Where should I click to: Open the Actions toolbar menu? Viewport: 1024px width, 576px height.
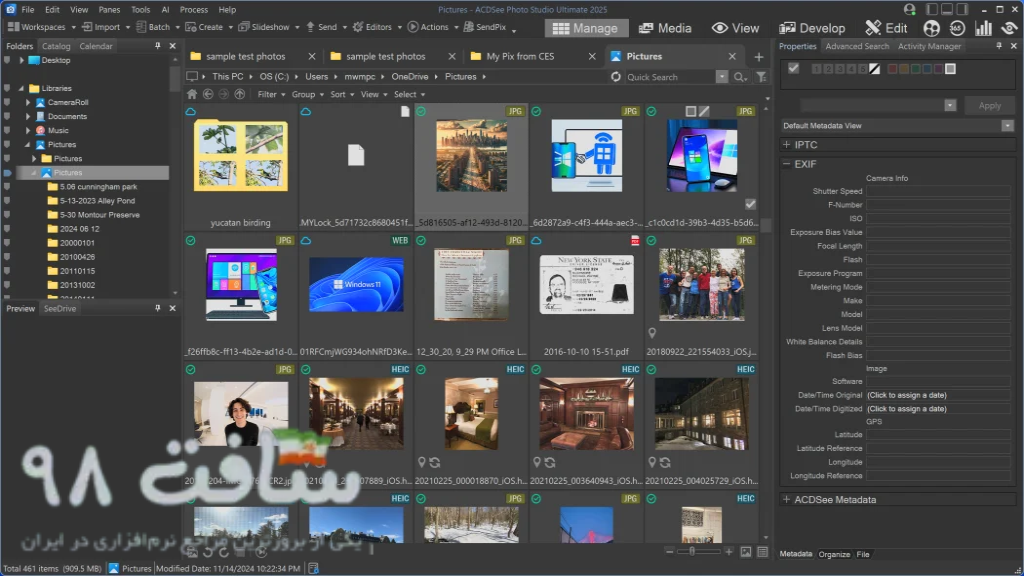[432, 27]
